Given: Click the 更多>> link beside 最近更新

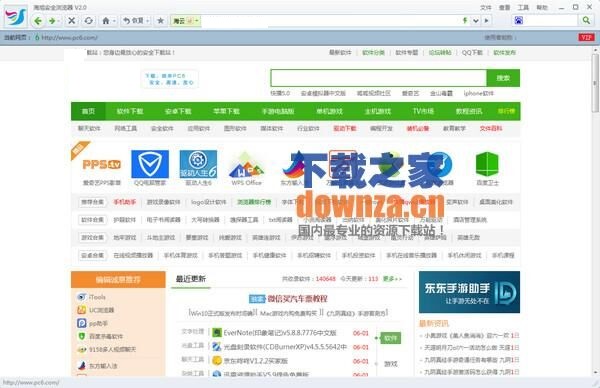Looking at the screenshot, I should click(x=393, y=279).
